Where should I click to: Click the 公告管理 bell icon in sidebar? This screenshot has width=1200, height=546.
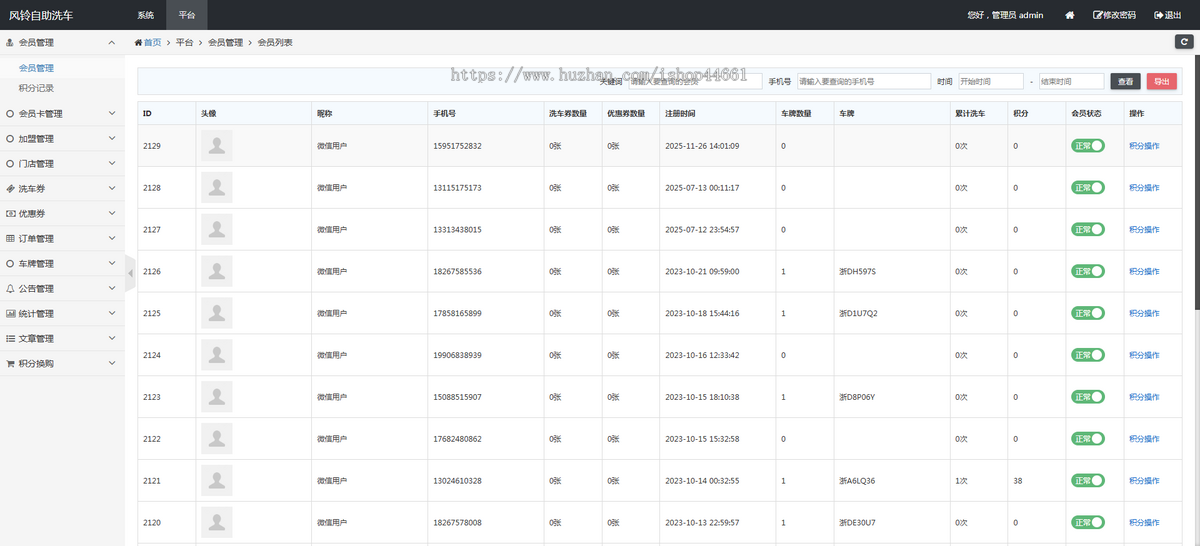10,288
